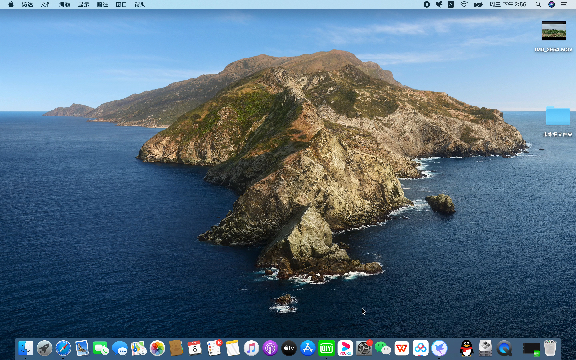The height and width of the screenshot is (360, 576).
Task: Open the QQ penguin app
Action: point(467,348)
